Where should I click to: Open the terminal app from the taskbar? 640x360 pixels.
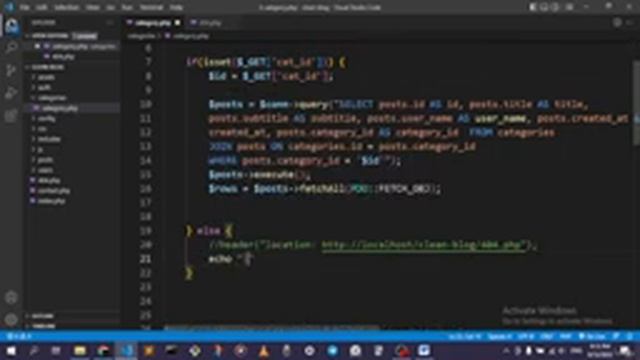[x=171, y=351]
